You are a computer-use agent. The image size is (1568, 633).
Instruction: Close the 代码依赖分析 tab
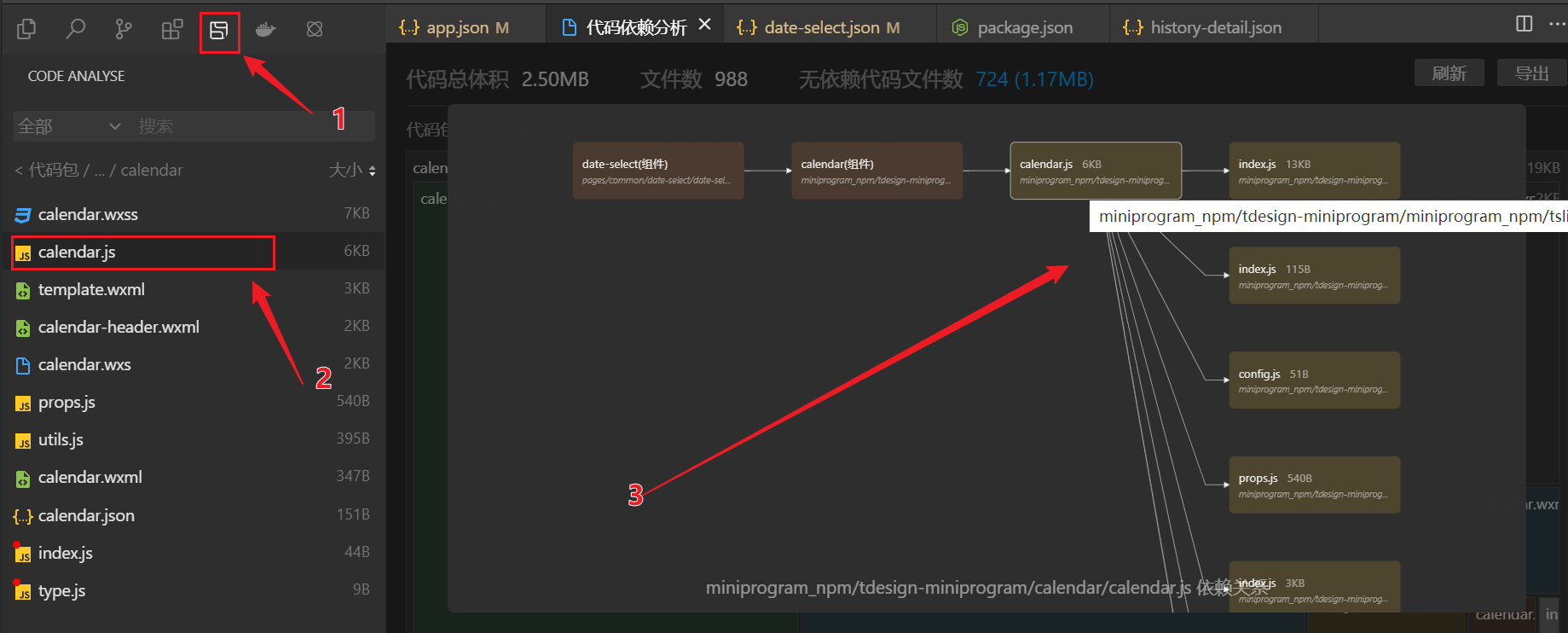pos(704,25)
